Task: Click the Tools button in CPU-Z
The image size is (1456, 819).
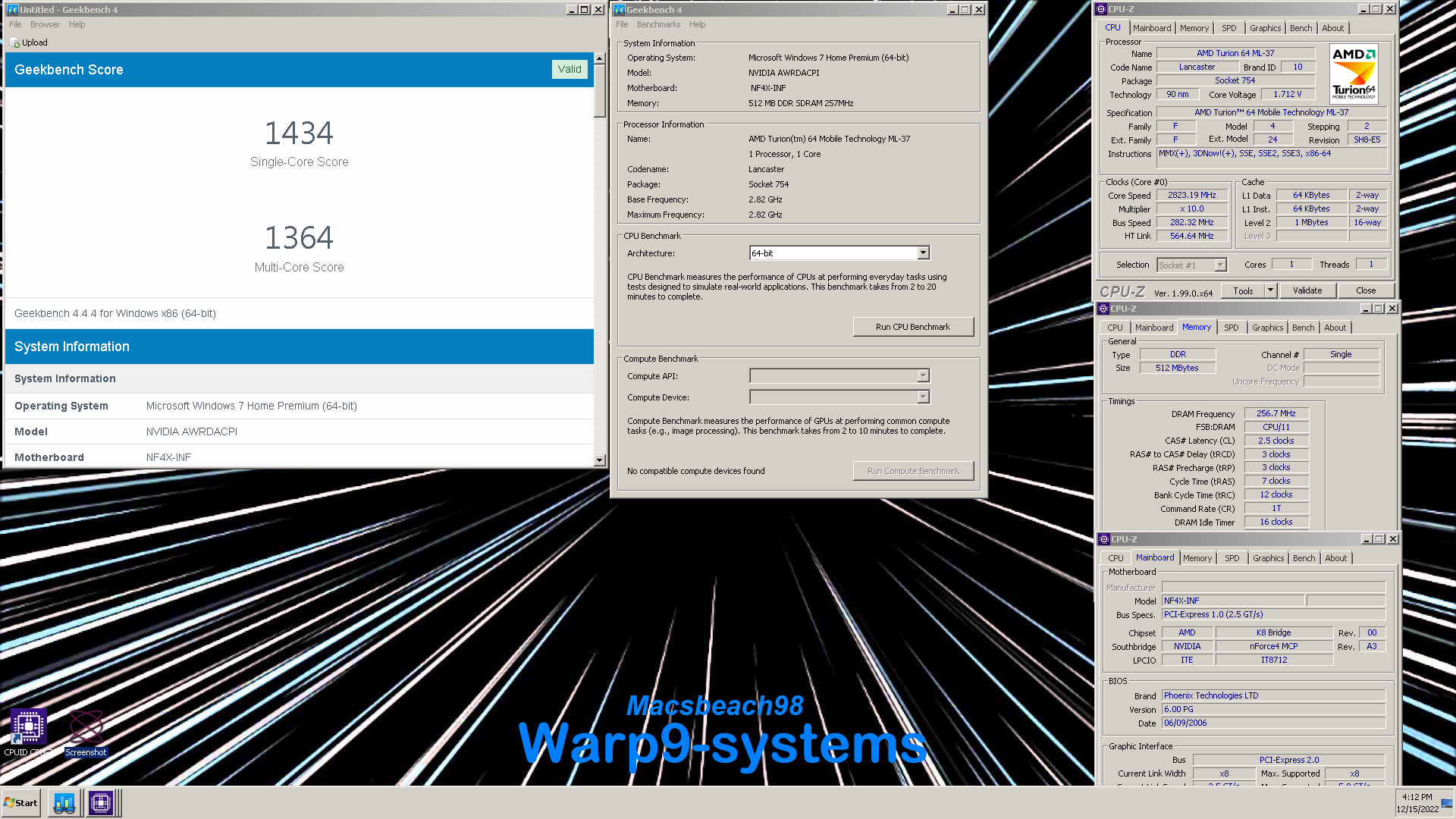Action: pos(1243,290)
